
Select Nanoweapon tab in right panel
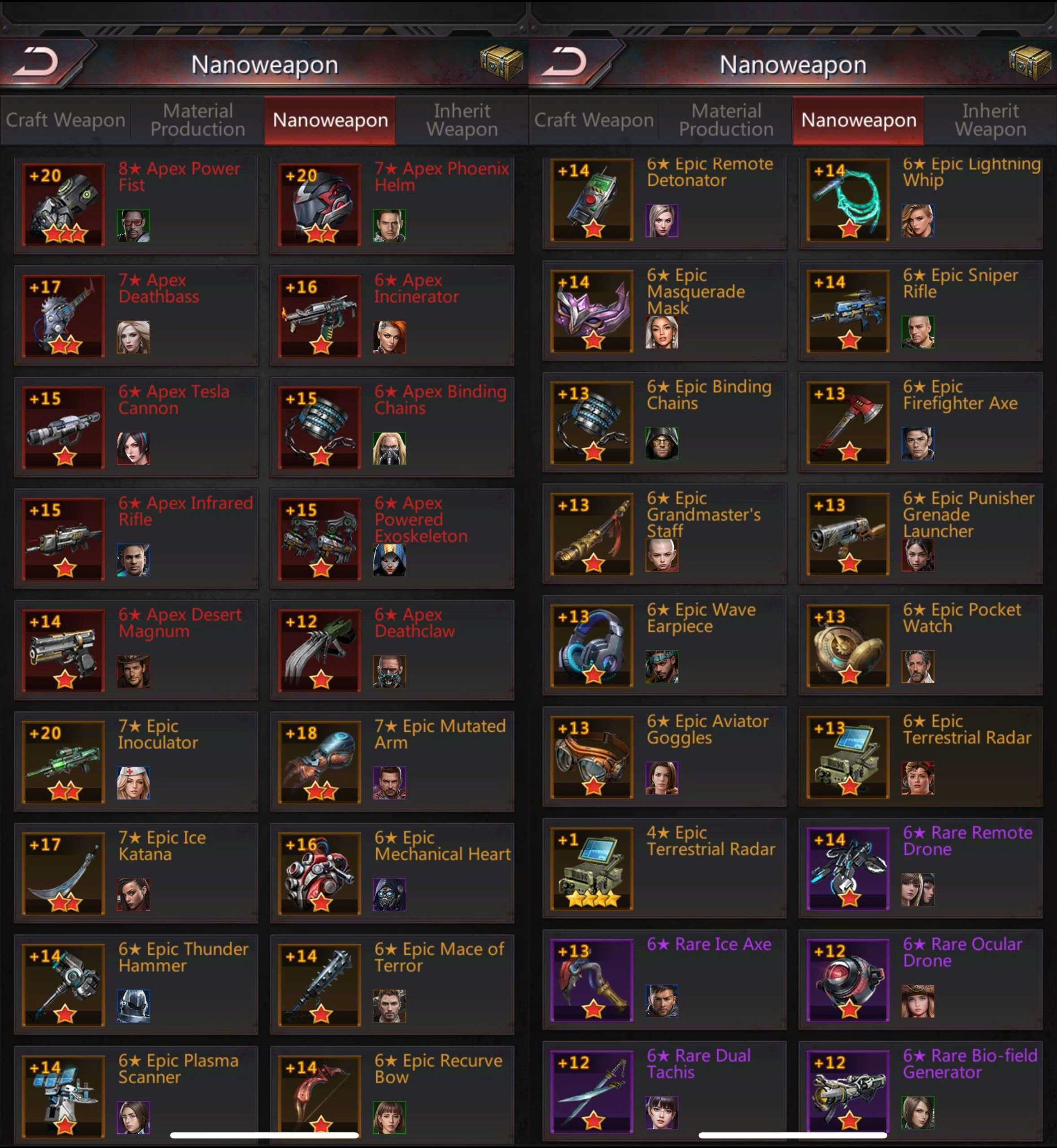point(859,120)
